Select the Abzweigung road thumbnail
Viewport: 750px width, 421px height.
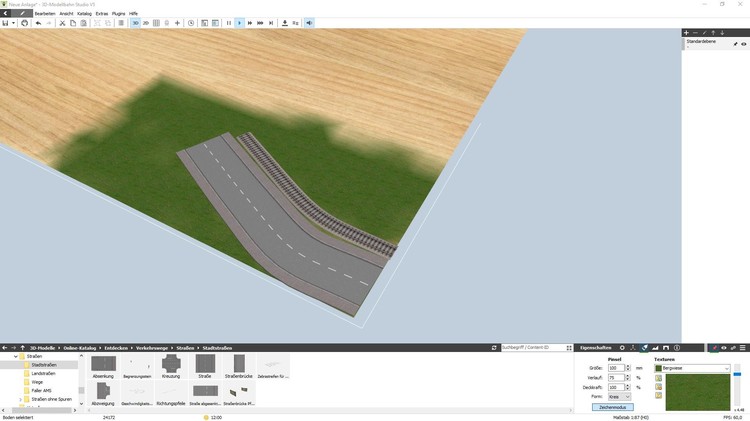[103, 393]
